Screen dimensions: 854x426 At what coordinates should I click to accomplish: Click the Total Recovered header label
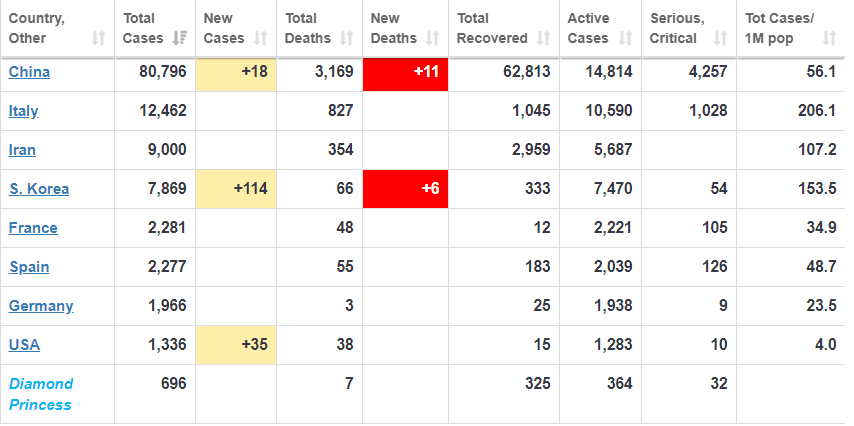(492, 28)
